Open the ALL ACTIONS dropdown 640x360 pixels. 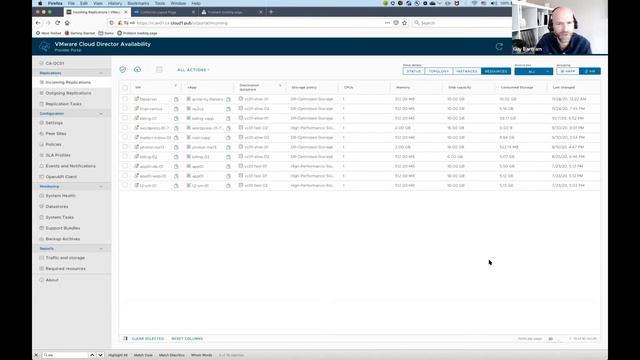coord(193,70)
